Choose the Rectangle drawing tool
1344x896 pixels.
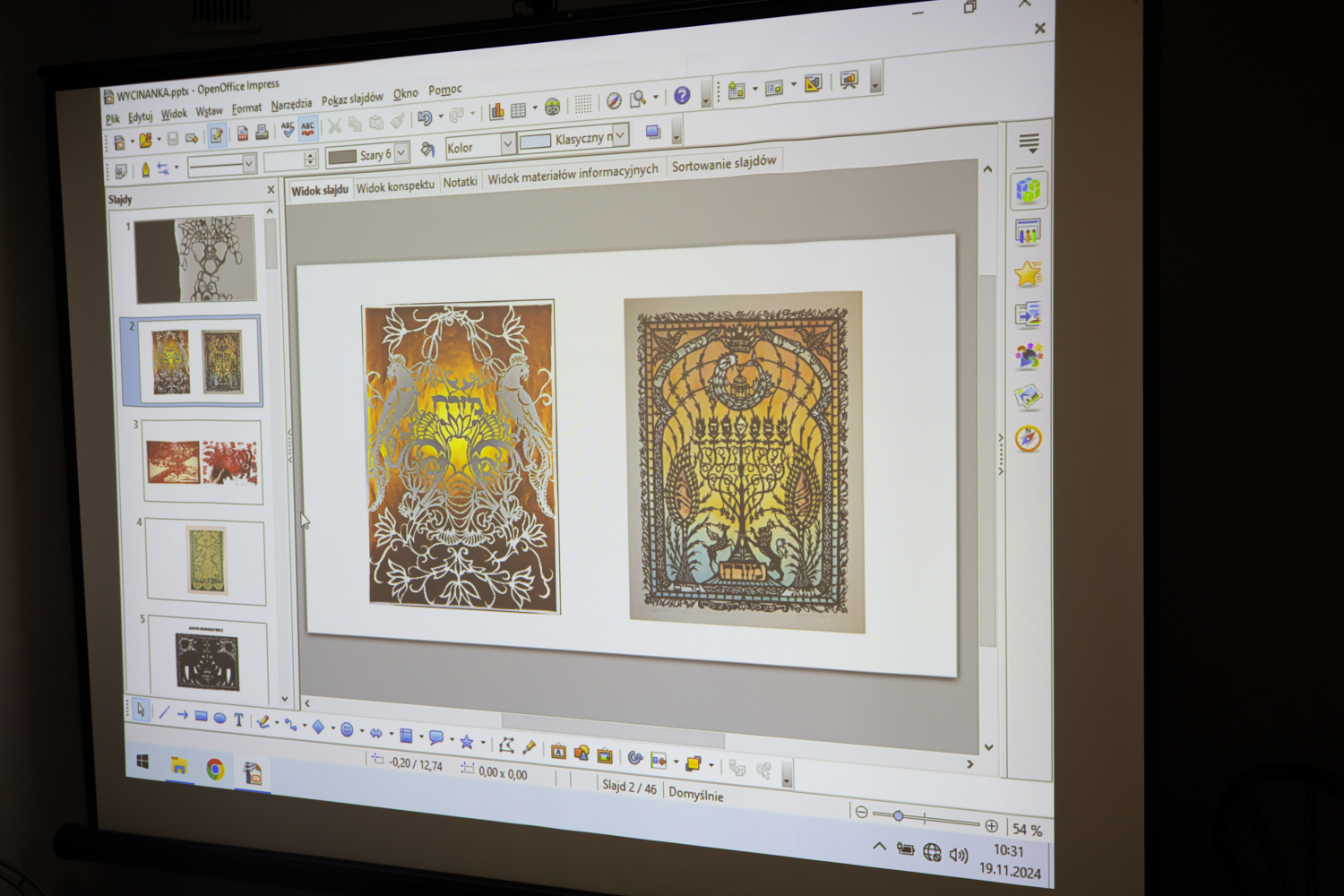[201, 716]
